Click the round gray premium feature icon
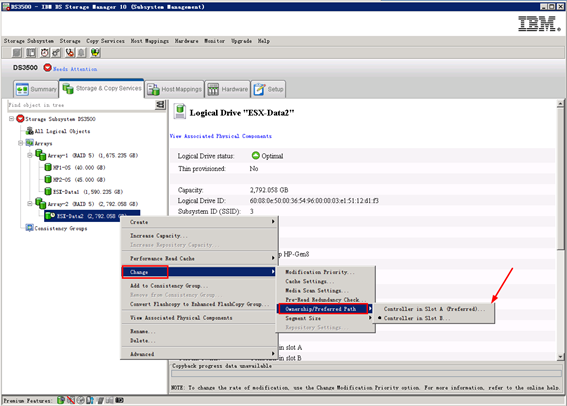Image resolution: width=567 pixels, height=406 pixels. tap(81, 400)
